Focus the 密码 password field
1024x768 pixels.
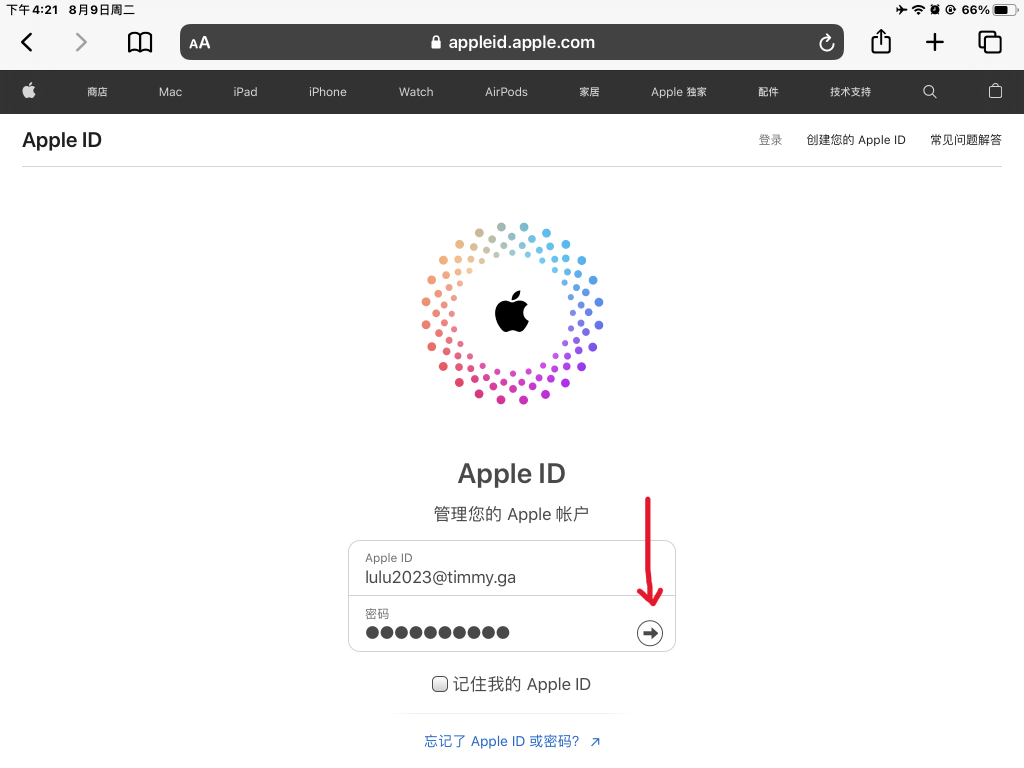click(x=492, y=624)
